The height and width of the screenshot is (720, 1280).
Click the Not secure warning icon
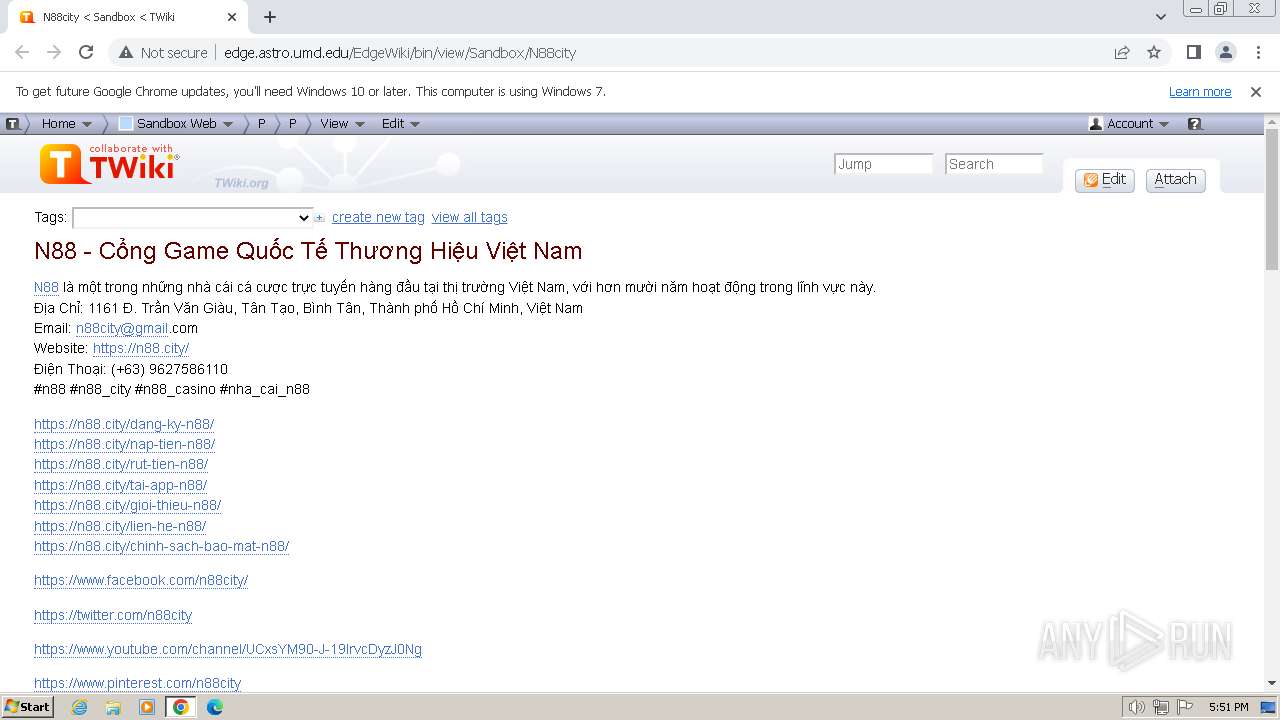[126, 52]
